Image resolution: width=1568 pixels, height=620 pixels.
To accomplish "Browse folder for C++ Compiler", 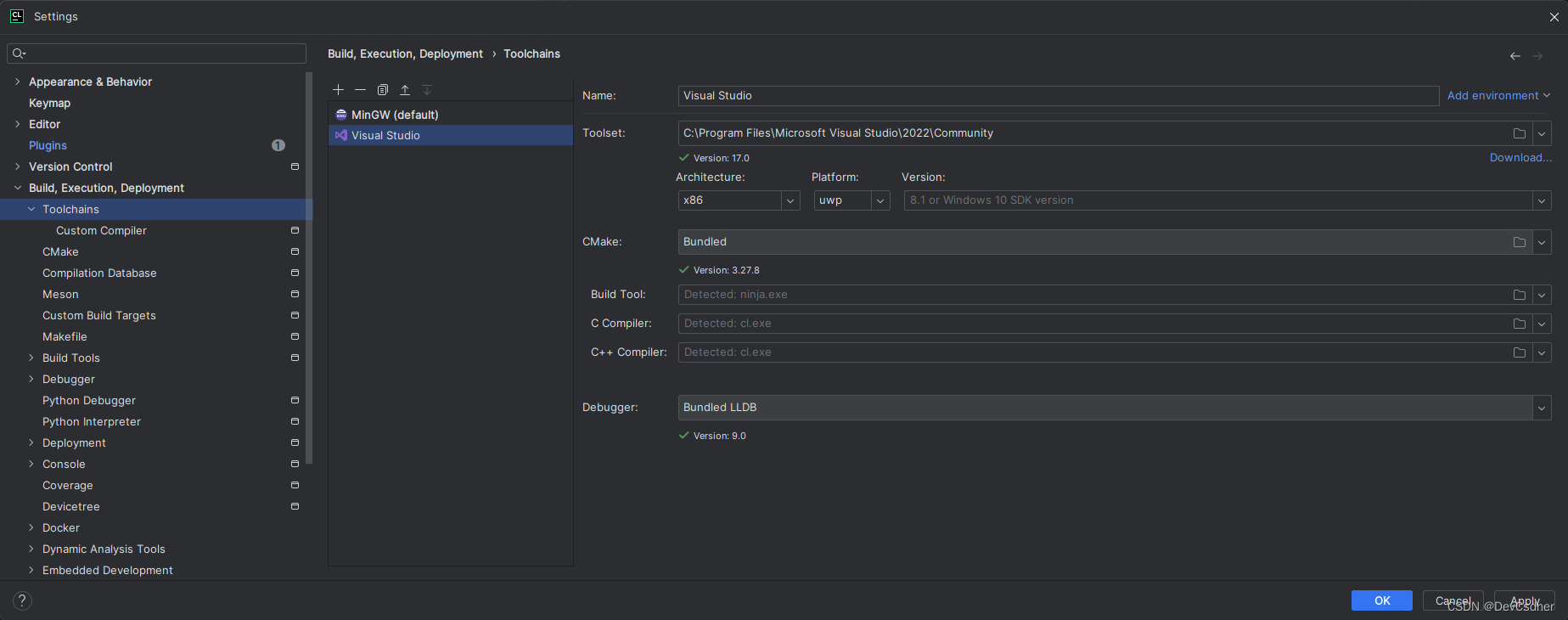I will pyautogui.click(x=1520, y=352).
